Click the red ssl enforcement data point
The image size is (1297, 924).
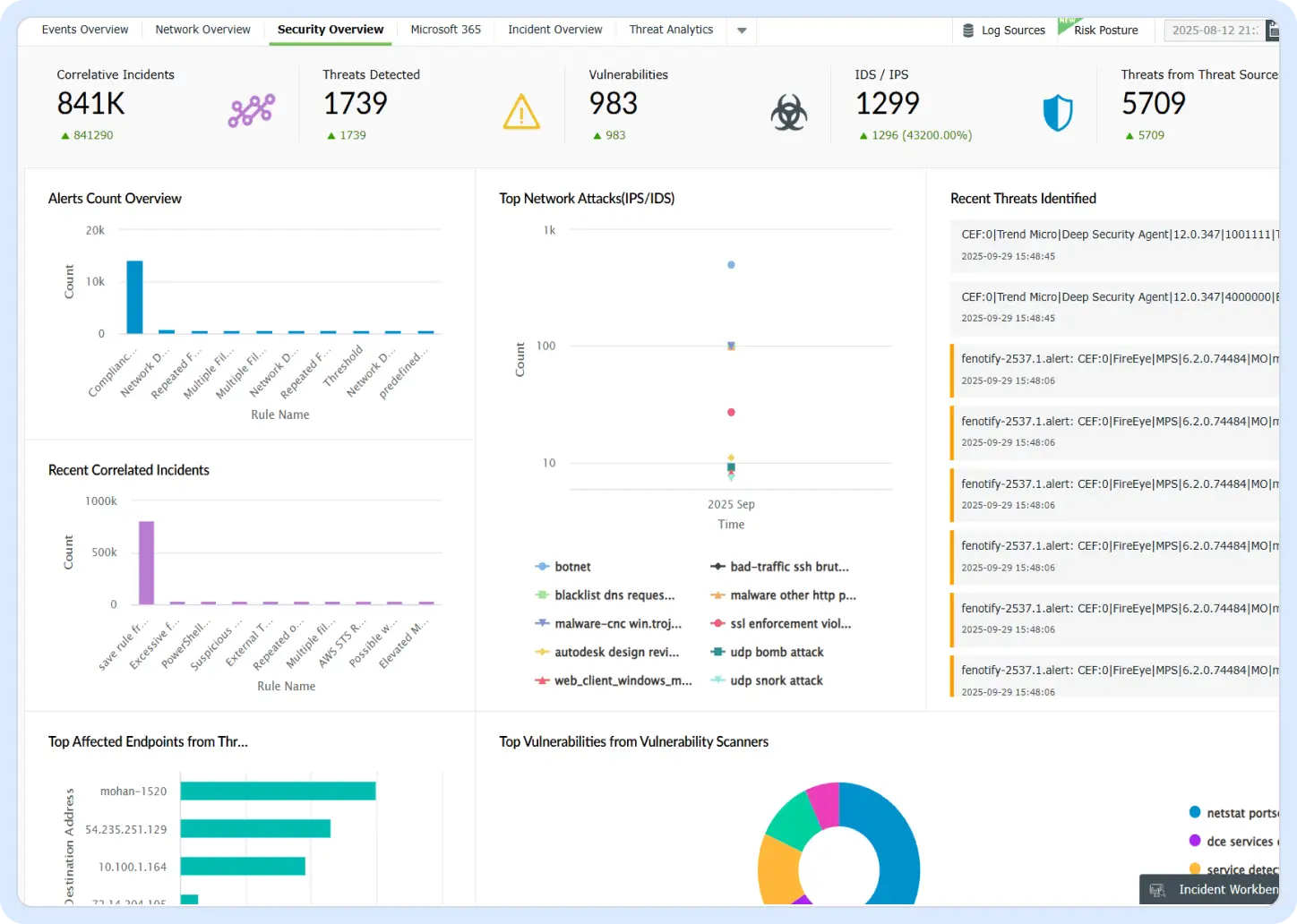click(x=731, y=413)
